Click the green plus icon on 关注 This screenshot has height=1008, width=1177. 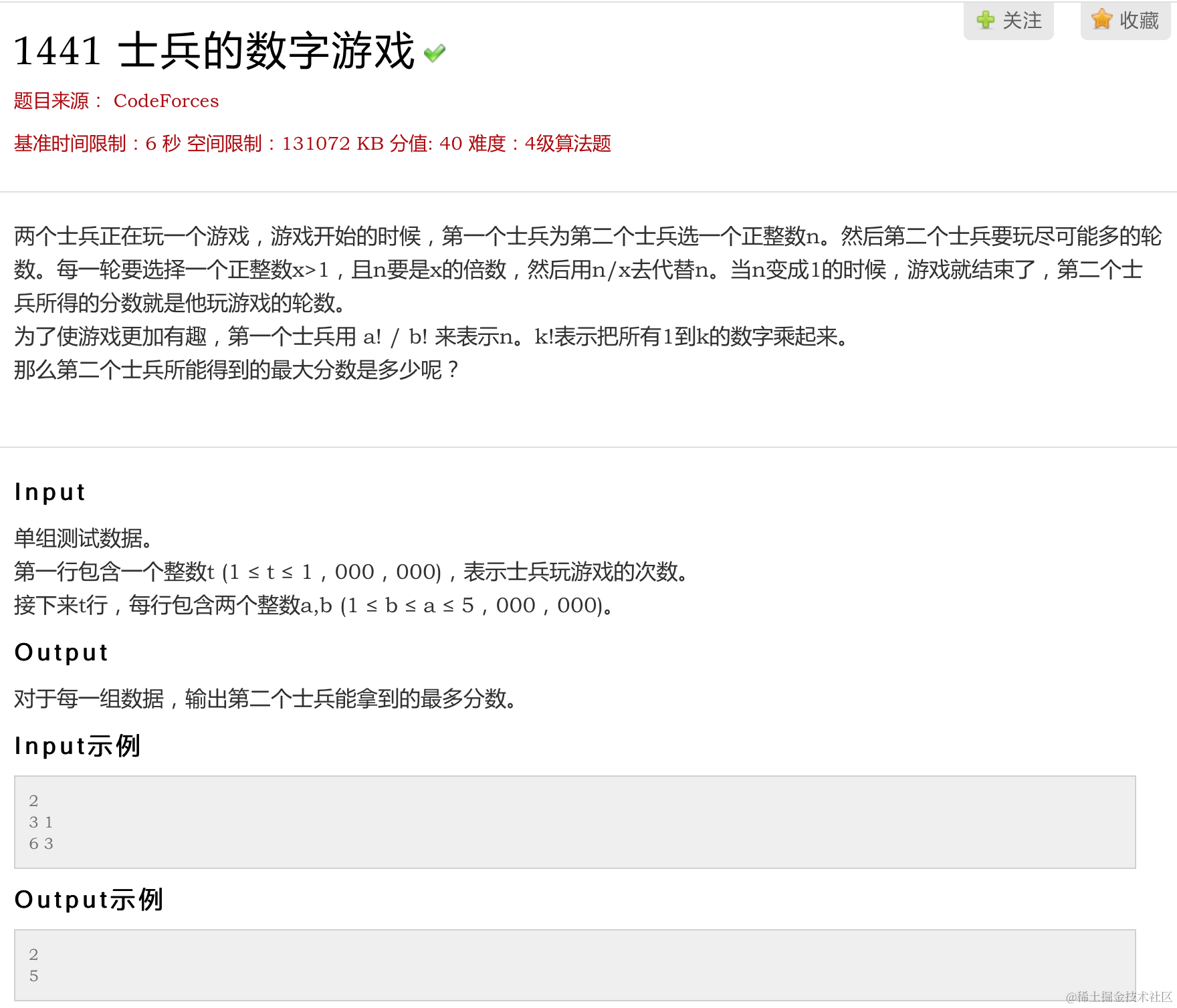click(x=985, y=20)
